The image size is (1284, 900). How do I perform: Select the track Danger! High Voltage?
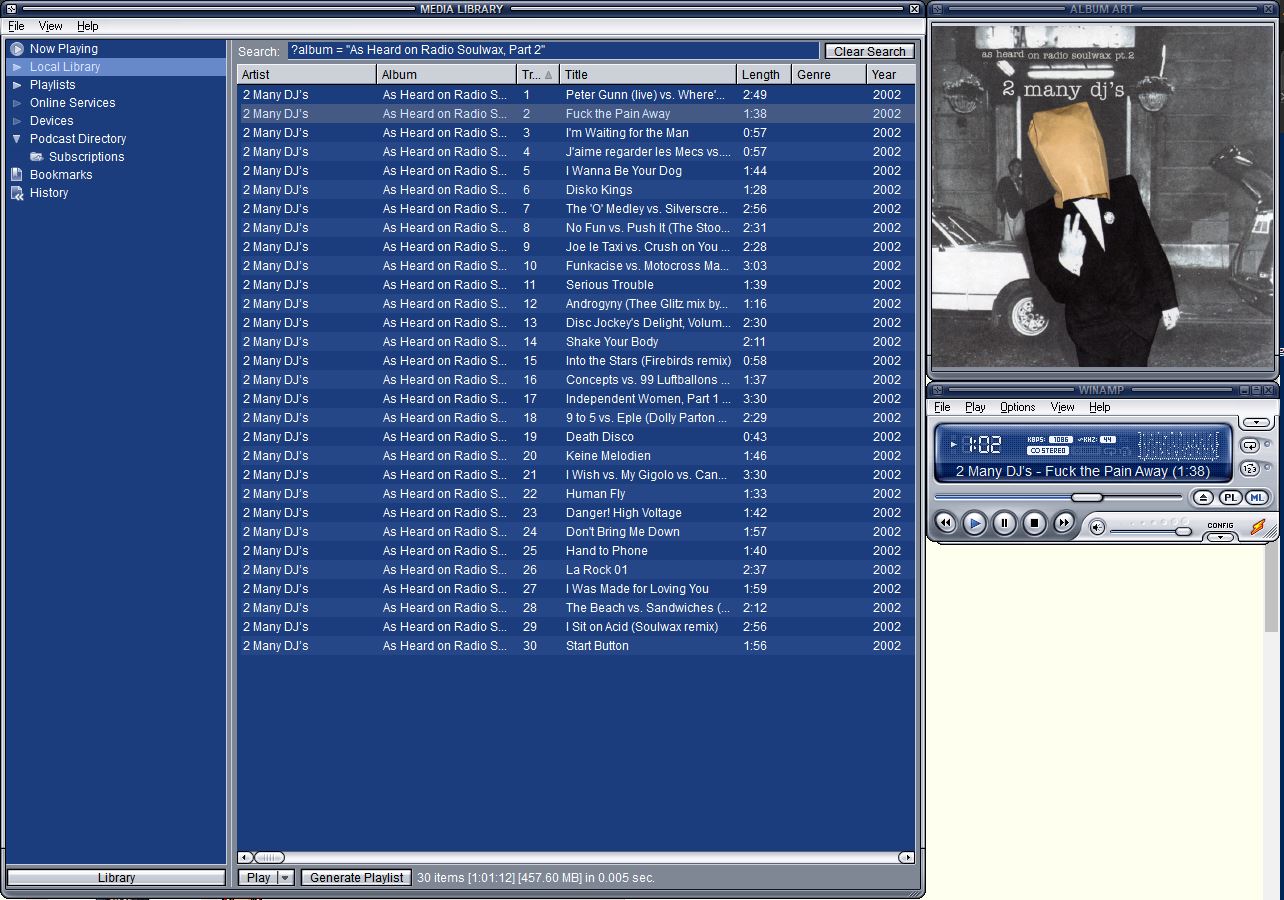pos(577,513)
